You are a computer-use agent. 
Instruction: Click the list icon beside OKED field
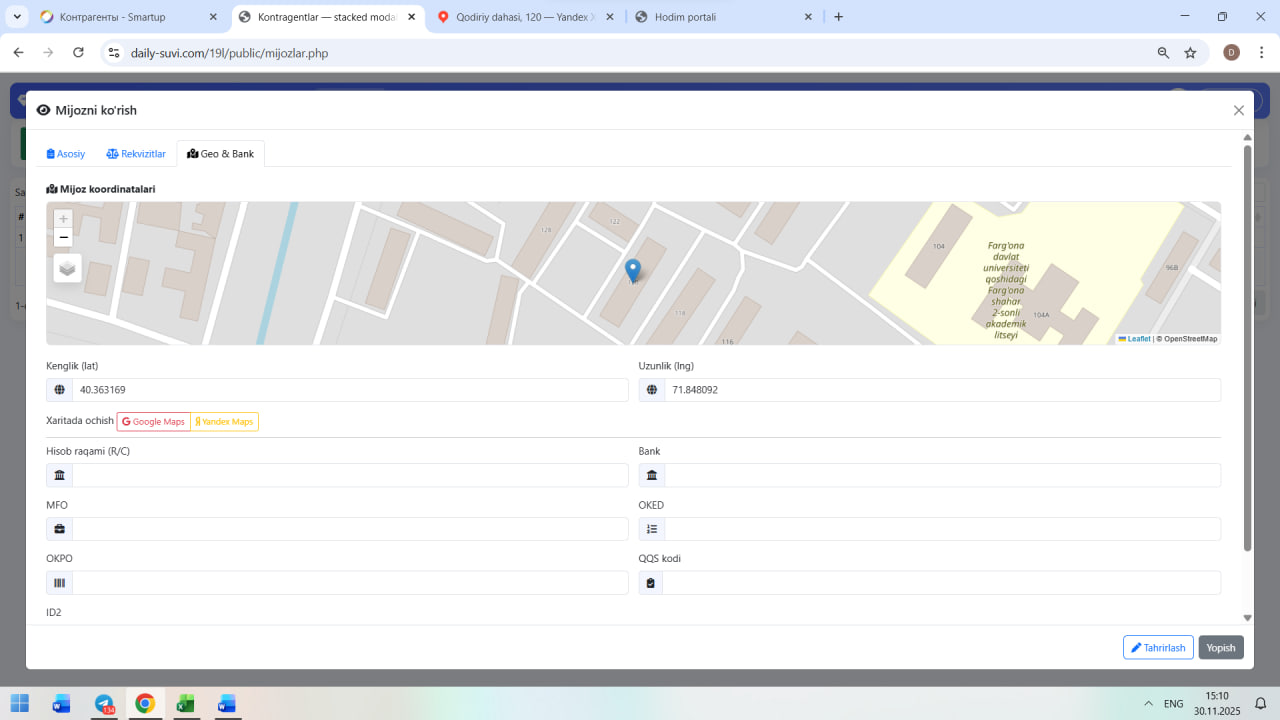(652, 529)
